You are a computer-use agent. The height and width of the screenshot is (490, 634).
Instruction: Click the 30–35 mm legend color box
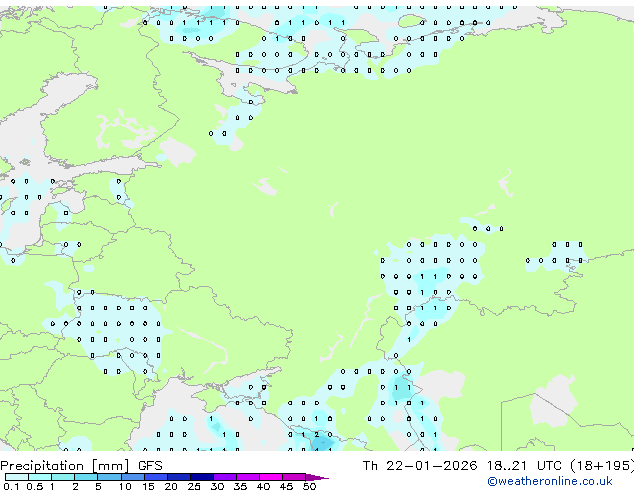point(225,477)
